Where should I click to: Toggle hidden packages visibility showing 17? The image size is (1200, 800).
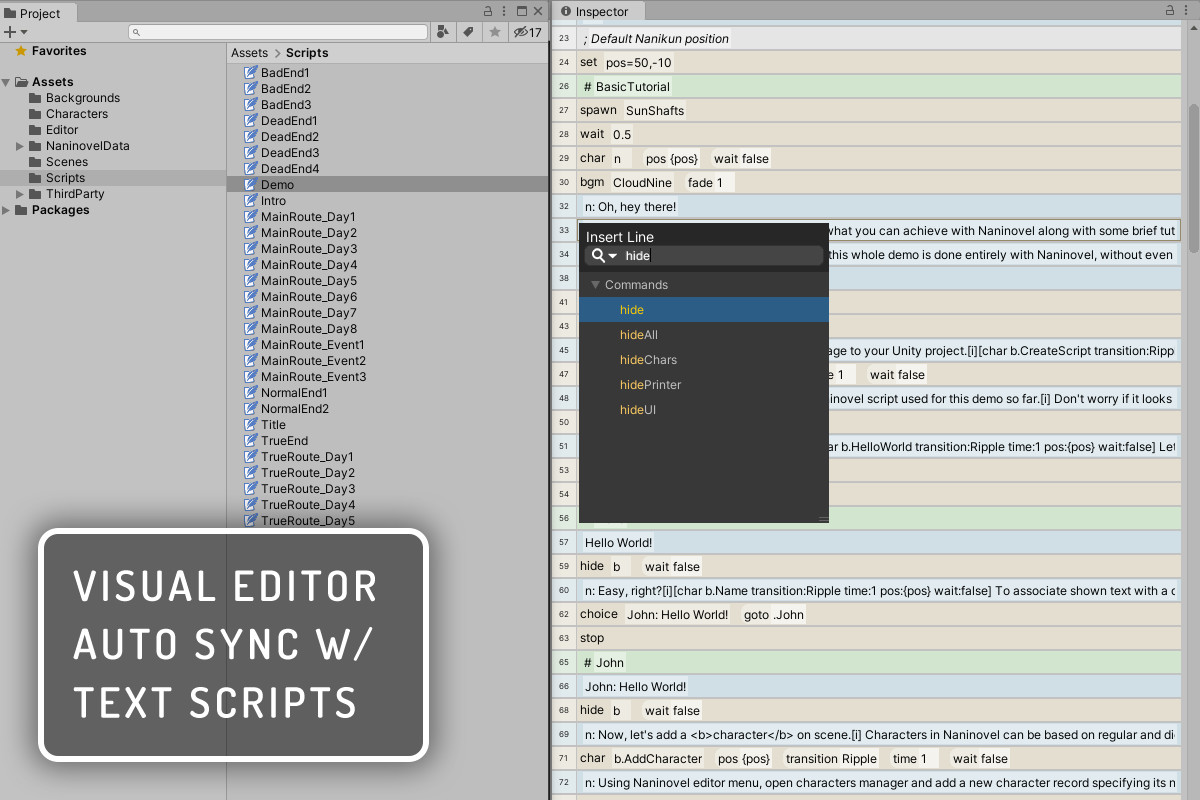[527, 33]
